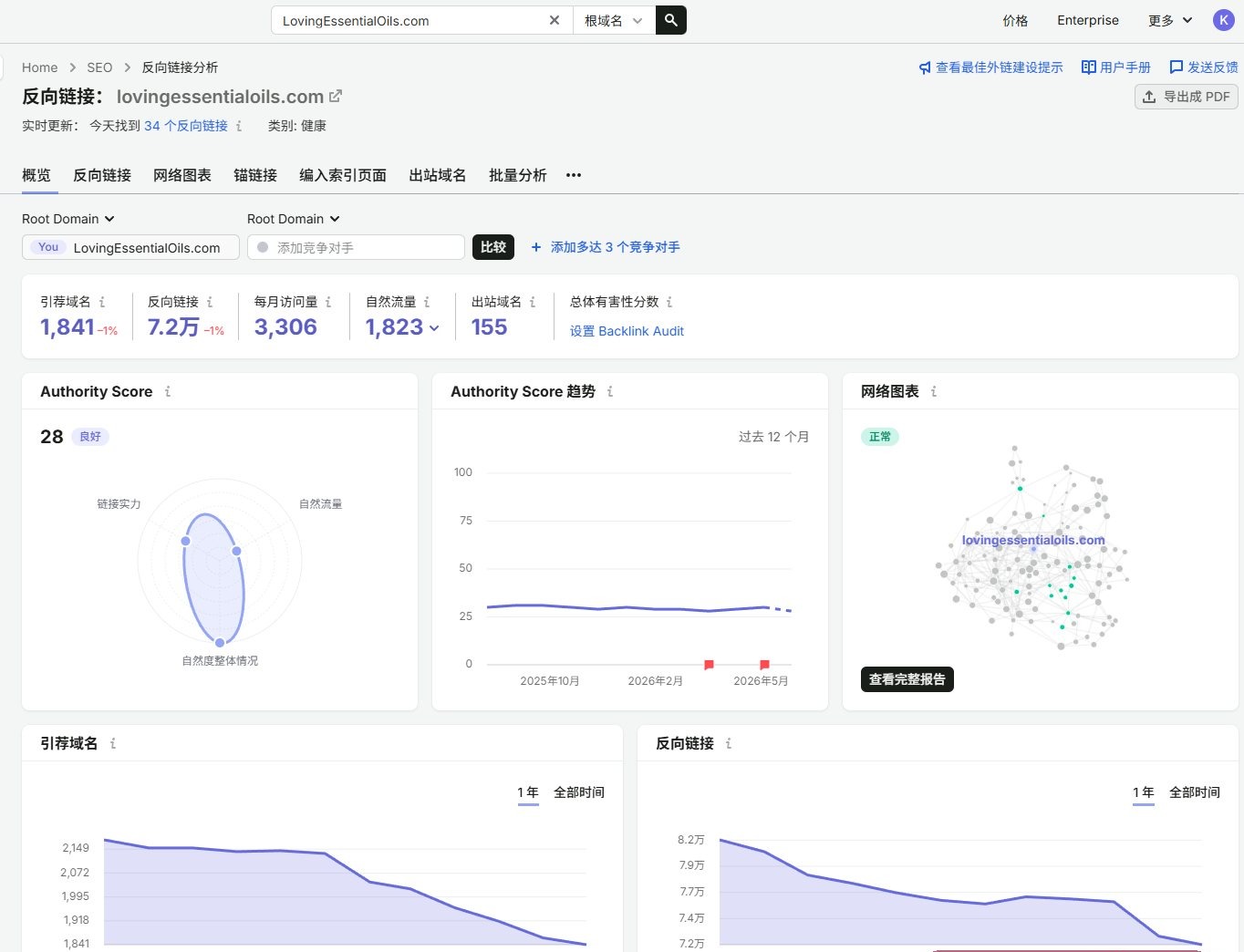
Task: Show info for 引荐域名 chart
Action: 113,743
